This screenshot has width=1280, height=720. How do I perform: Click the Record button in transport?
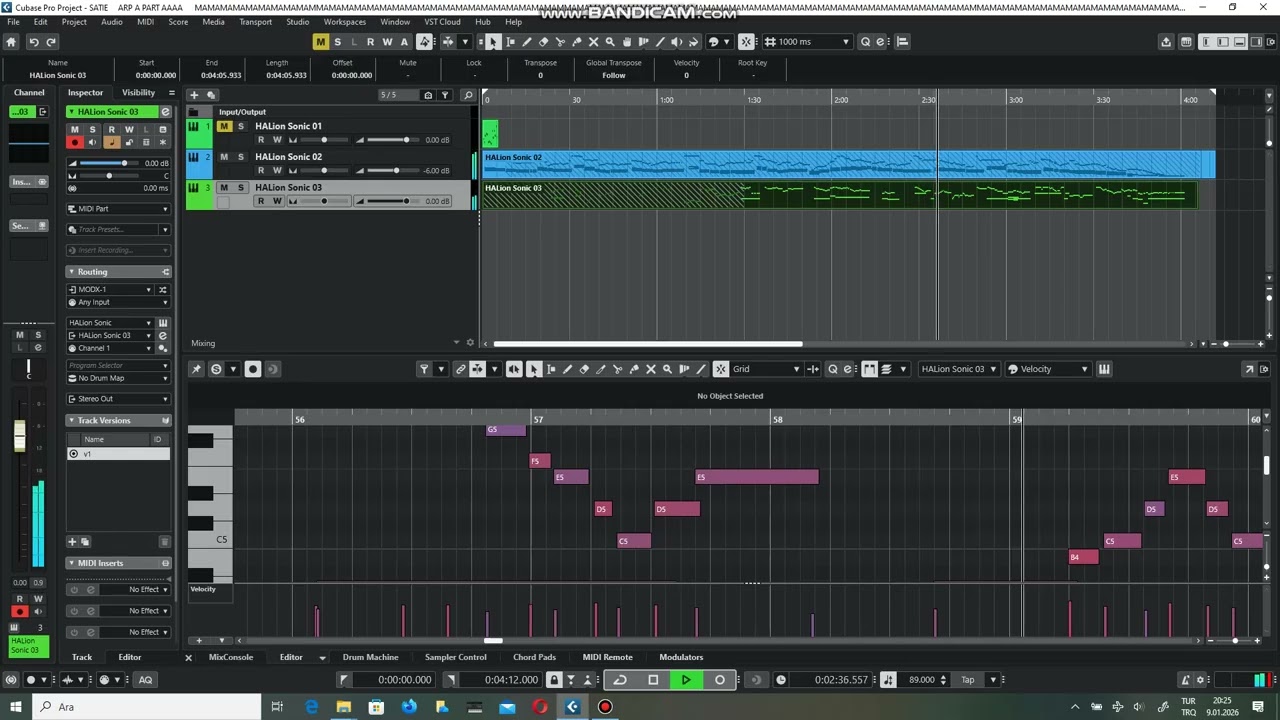coord(719,680)
